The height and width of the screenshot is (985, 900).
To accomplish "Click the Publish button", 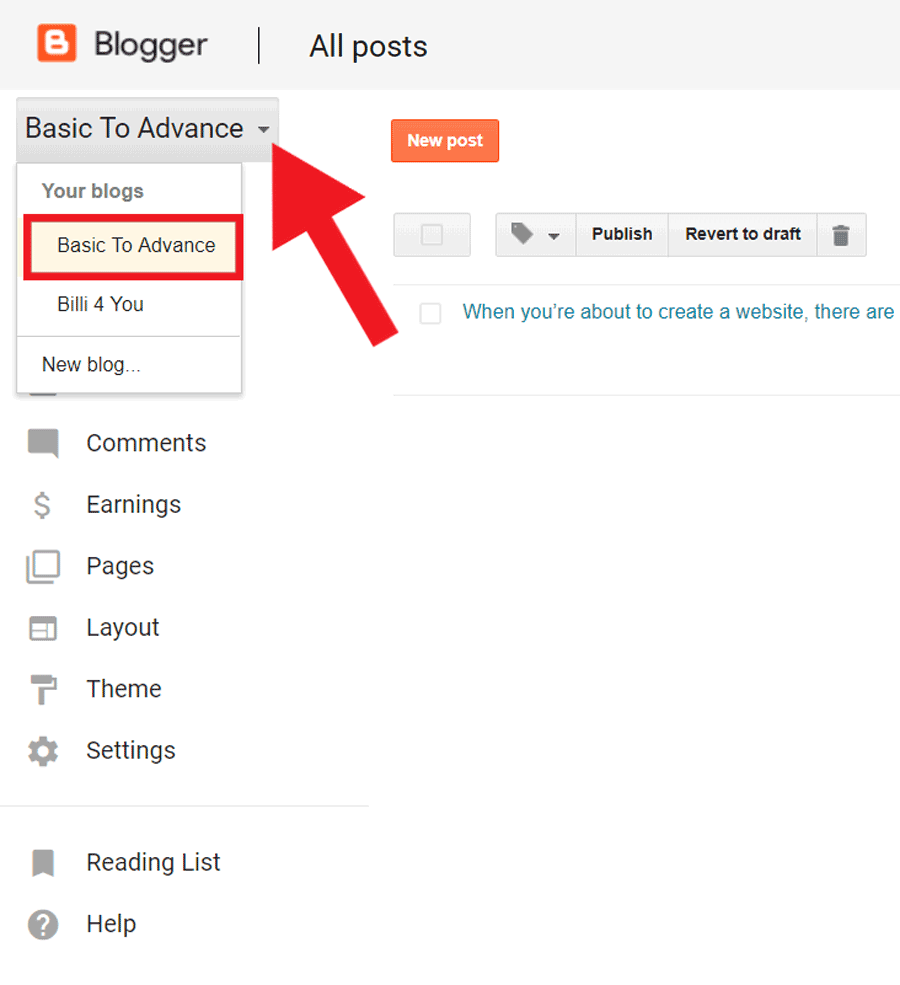I will point(622,234).
